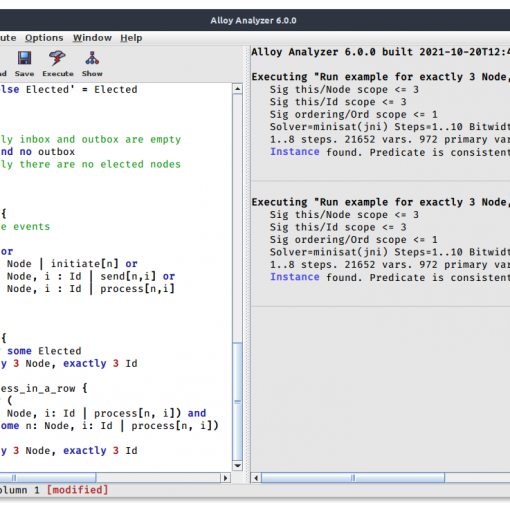Click the "ess_in_a_row {" line
This screenshot has height=510, width=510.
point(44,388)
